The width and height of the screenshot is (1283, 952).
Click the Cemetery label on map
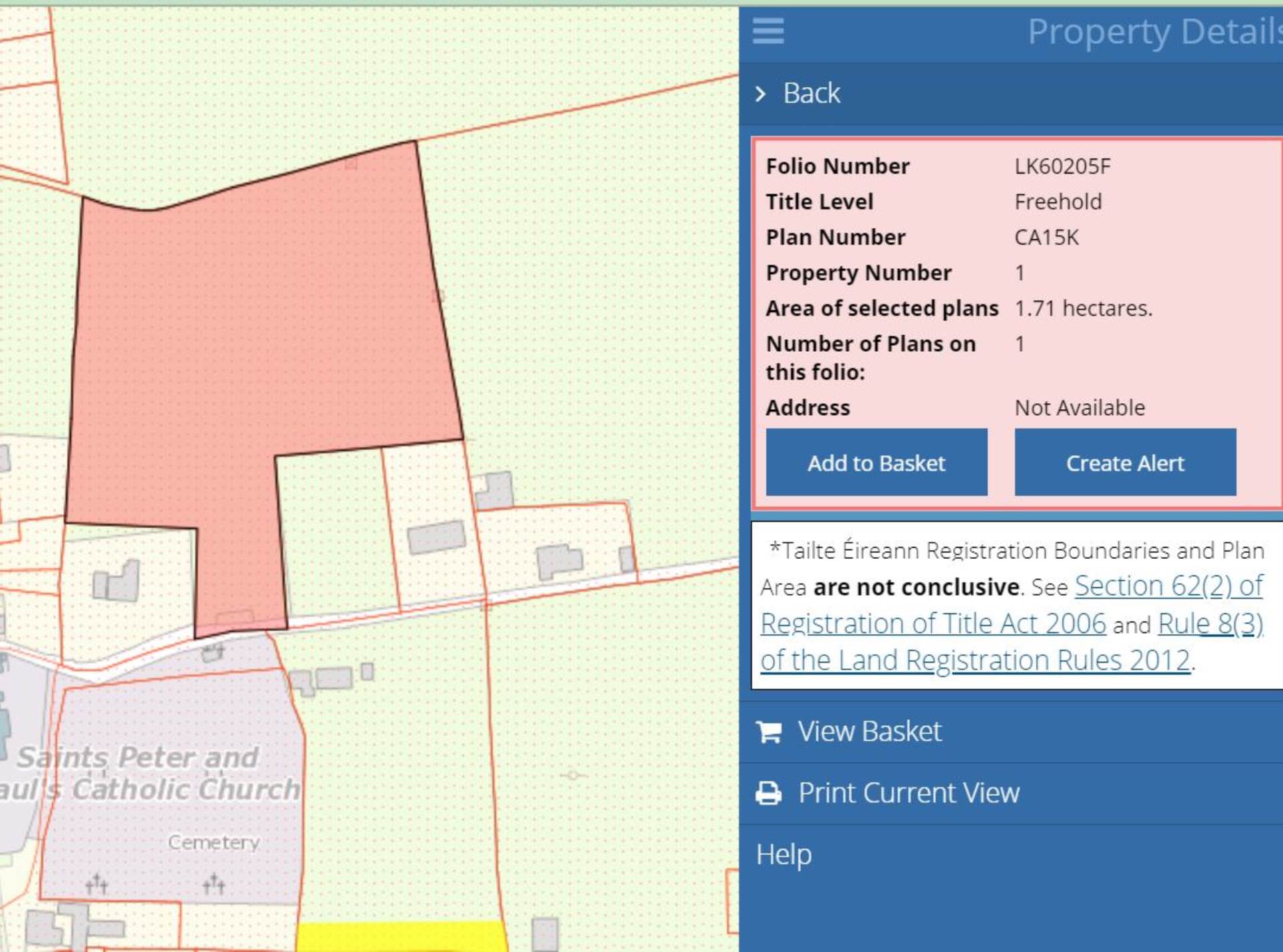(x=213, y=842)
